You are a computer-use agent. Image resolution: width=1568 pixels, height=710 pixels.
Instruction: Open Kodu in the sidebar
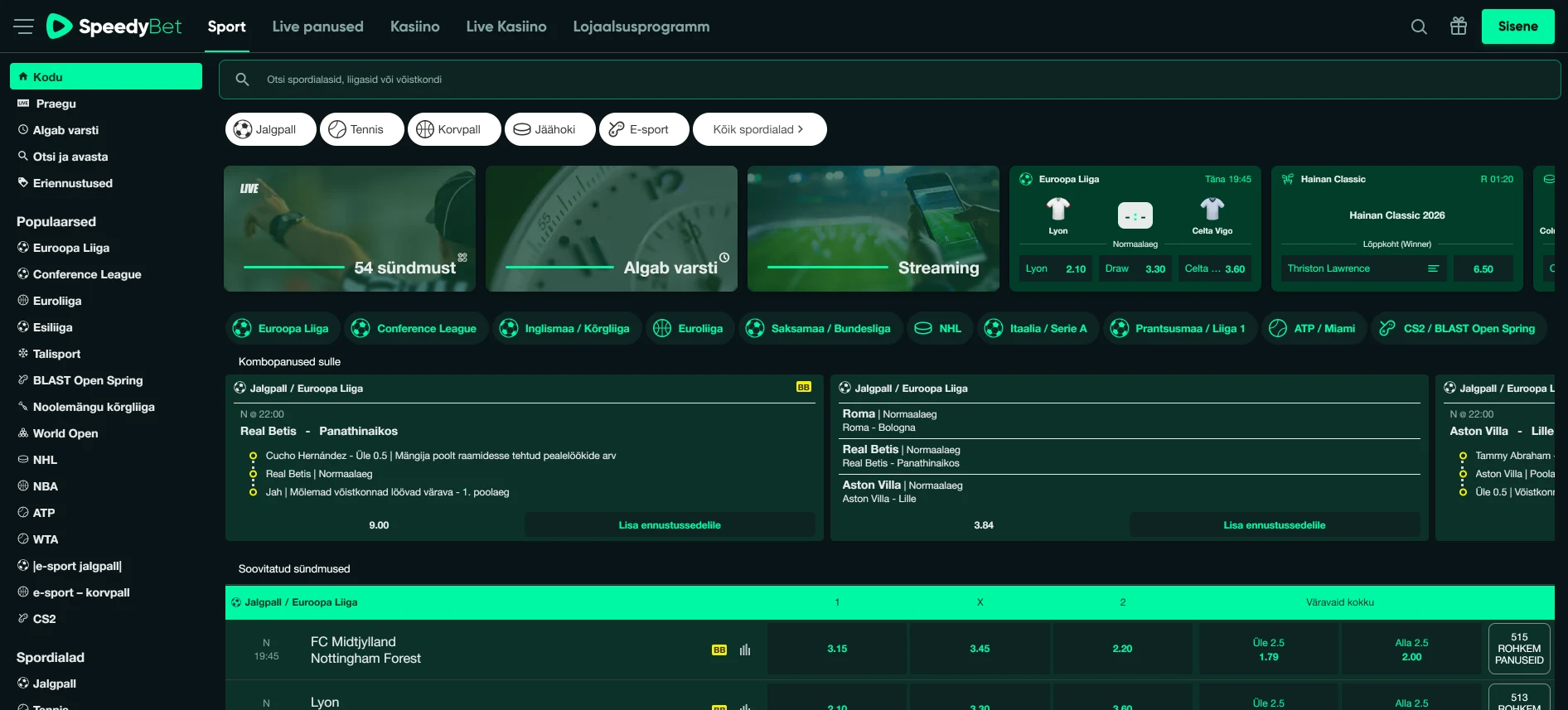(106, 76)
